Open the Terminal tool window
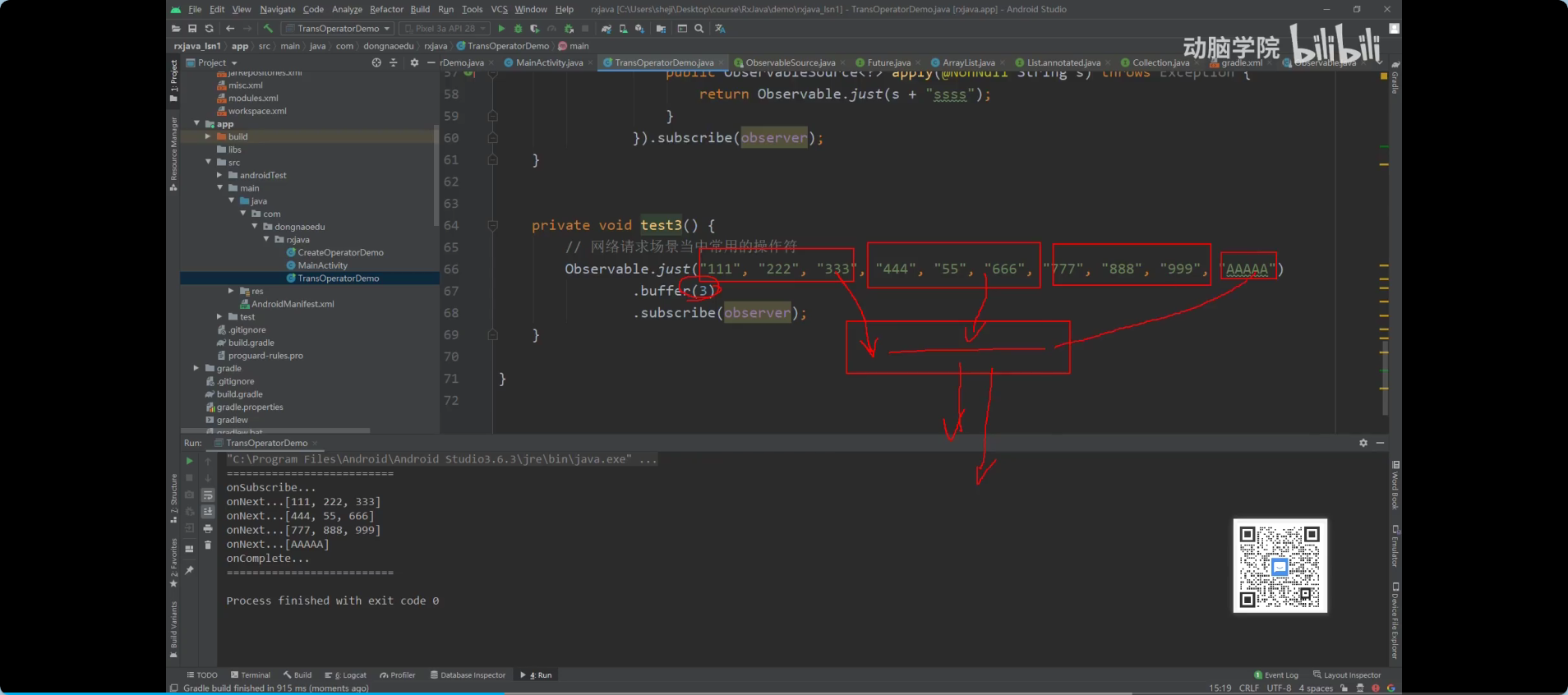 point(251,675)
